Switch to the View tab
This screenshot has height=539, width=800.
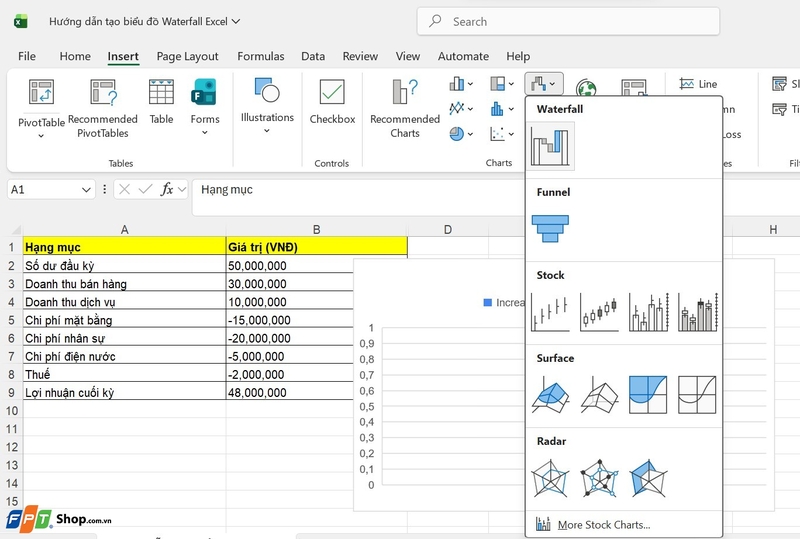(x=408, y=56)
